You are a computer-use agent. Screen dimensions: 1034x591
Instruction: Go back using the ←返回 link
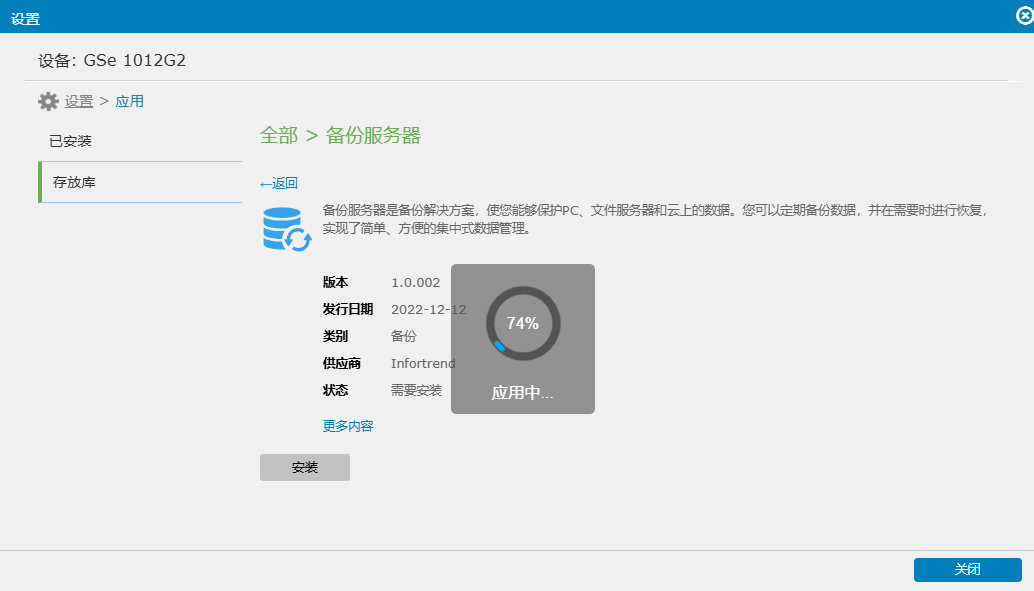click(x=279, y=183)
